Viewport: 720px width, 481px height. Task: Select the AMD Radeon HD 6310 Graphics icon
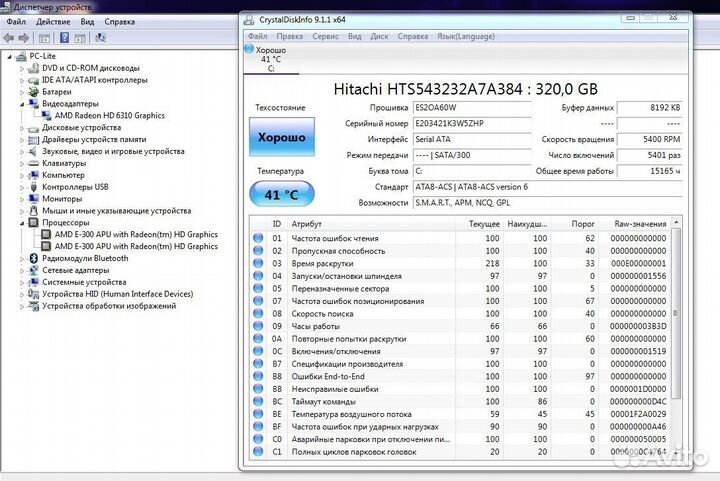(47, 116)
